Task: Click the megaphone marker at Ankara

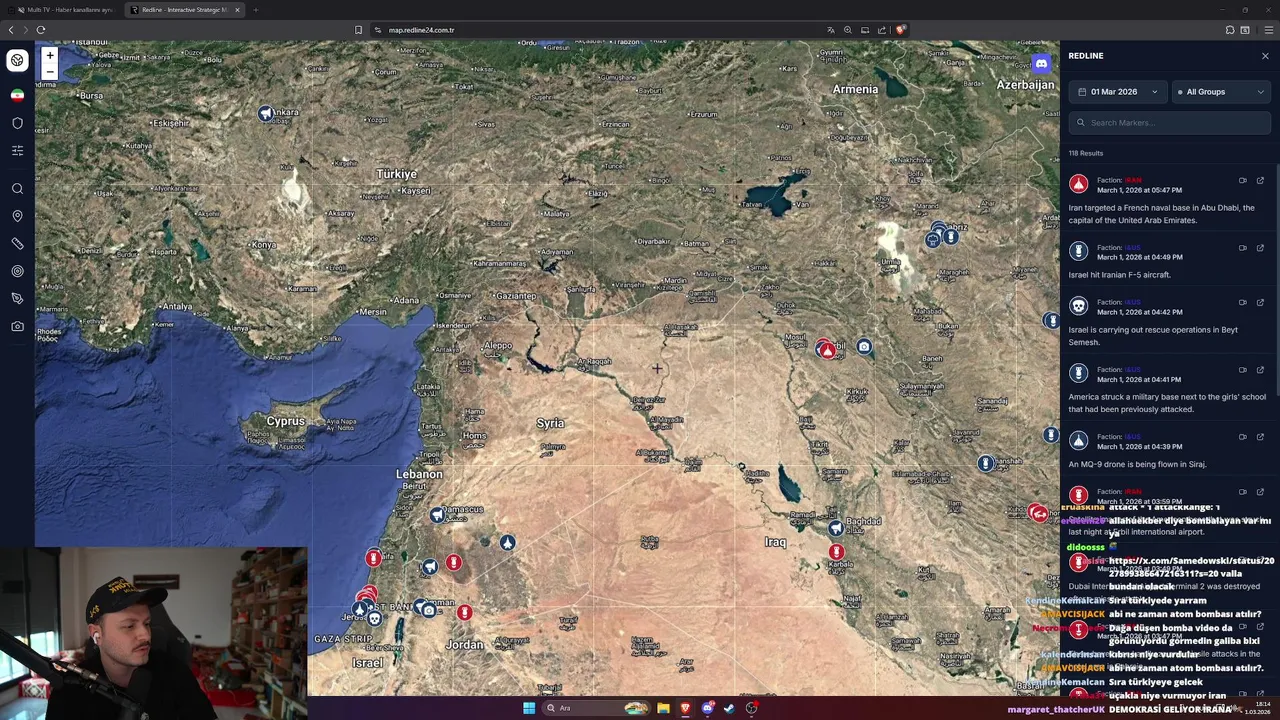Action: click(x=265, y=114)
